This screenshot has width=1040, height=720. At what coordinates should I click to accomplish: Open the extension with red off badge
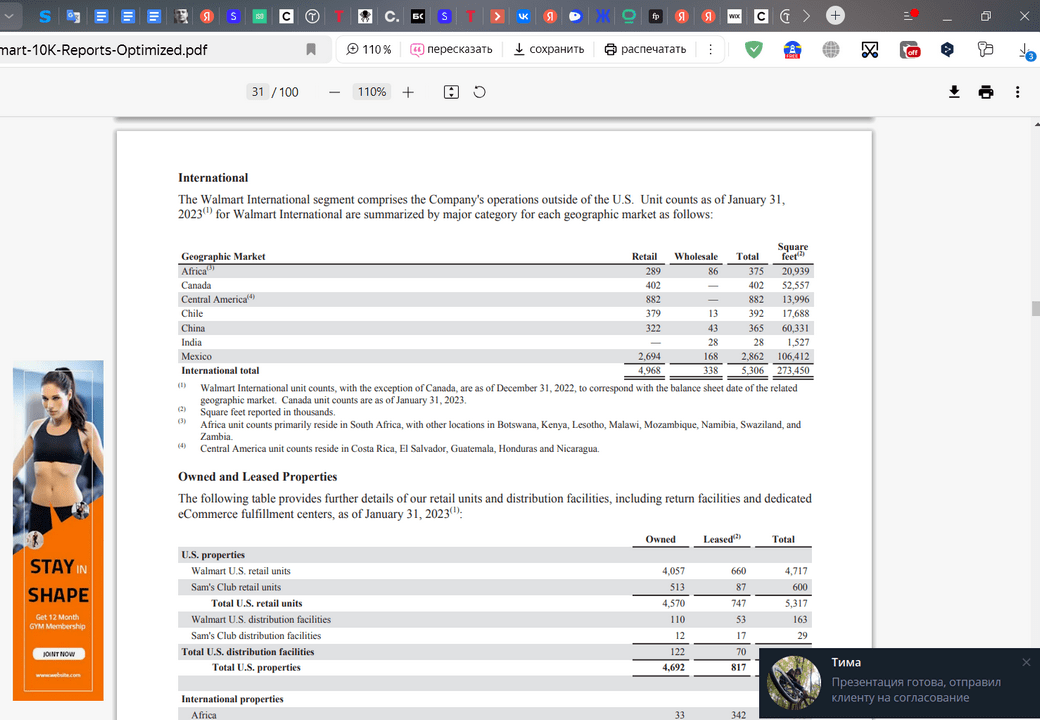coord(909,50)
